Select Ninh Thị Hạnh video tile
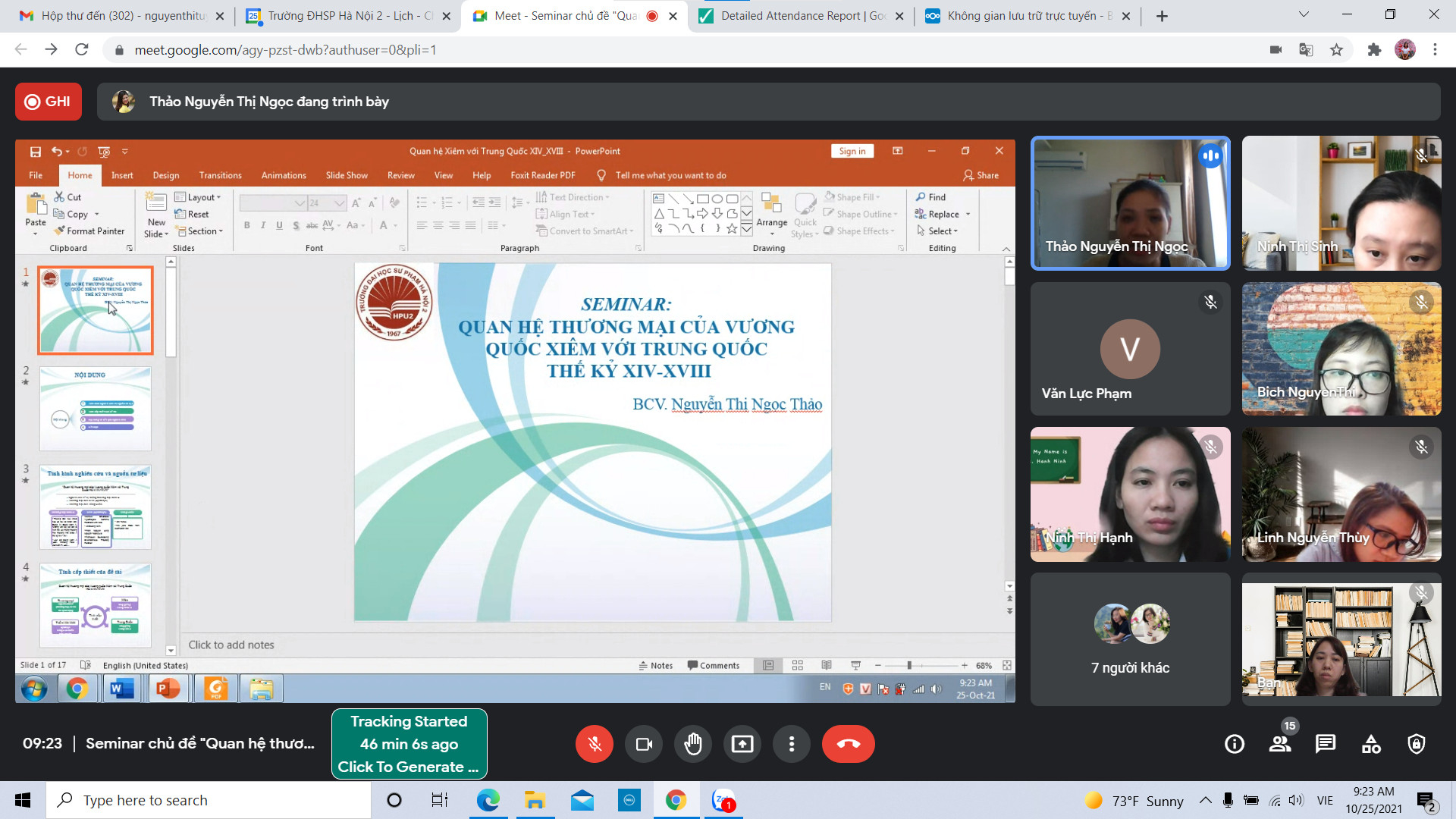1456x819 pixels. (1130, 494)
